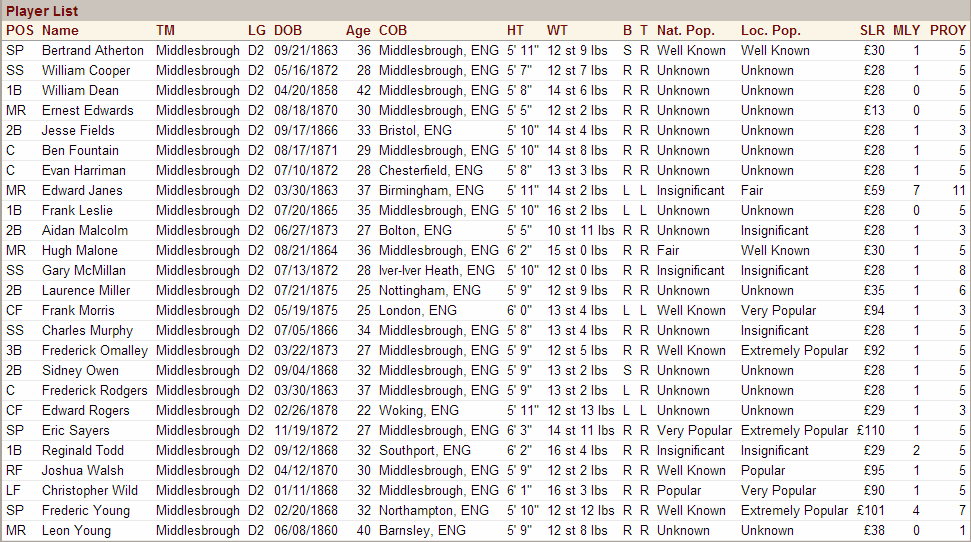Open player William Cooper
The width and height of the screenshot is (971, 542).
[86, 70]
